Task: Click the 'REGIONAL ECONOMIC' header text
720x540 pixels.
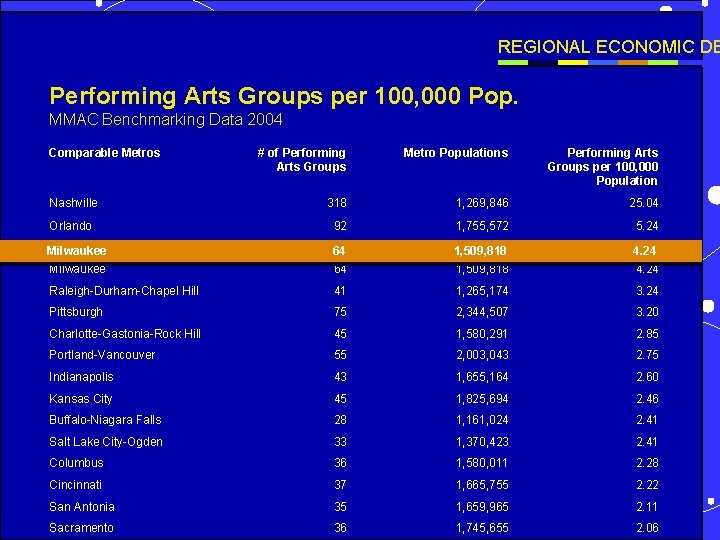Action: (596, 47)
